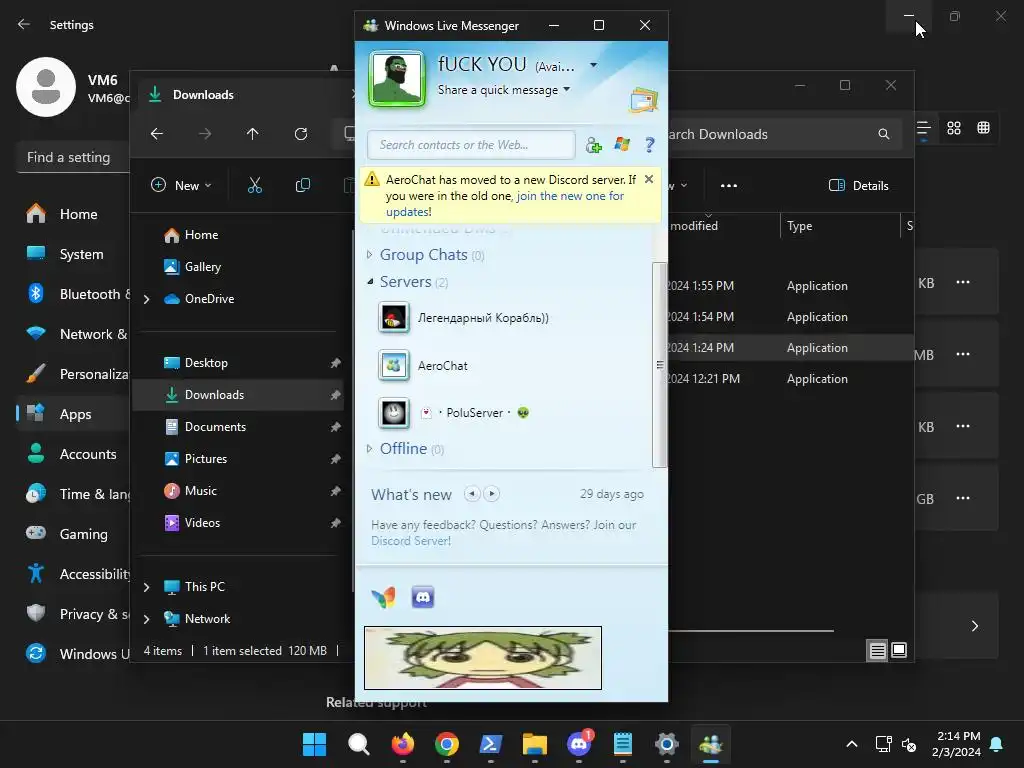Select the file modified at 1:55 PM
Image resolution: width=1024 pixels, height=768 pixels.
pos(789,286)
